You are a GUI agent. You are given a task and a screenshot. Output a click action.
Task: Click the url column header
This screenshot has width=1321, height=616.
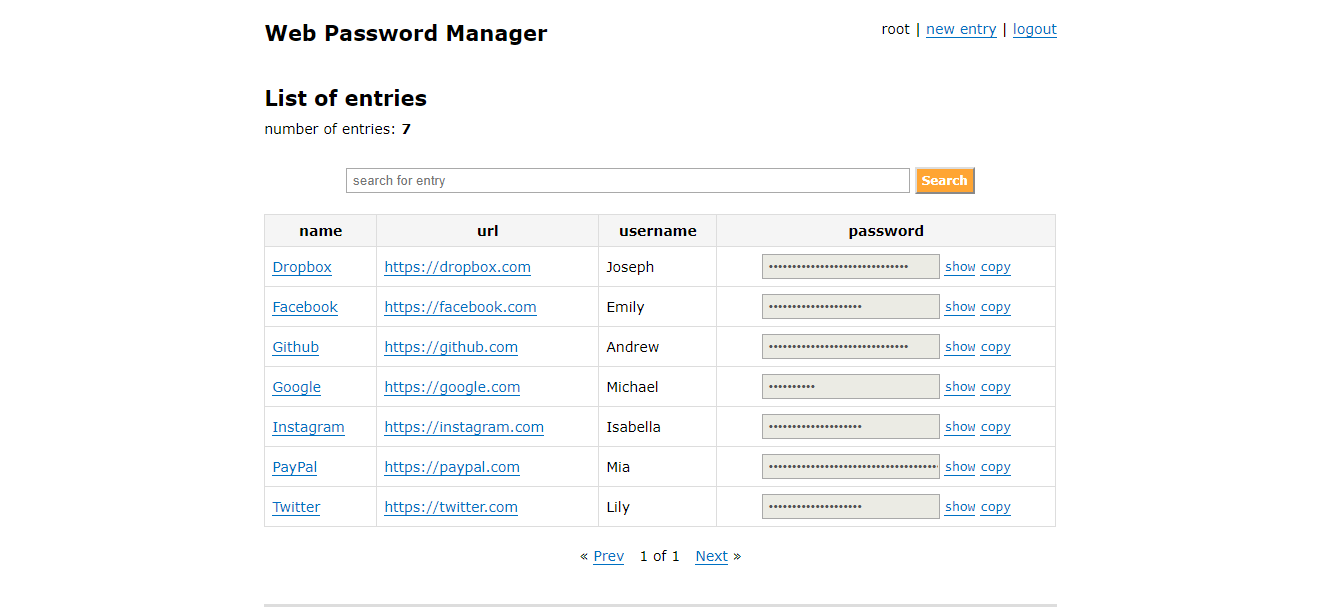click(488, 231)
